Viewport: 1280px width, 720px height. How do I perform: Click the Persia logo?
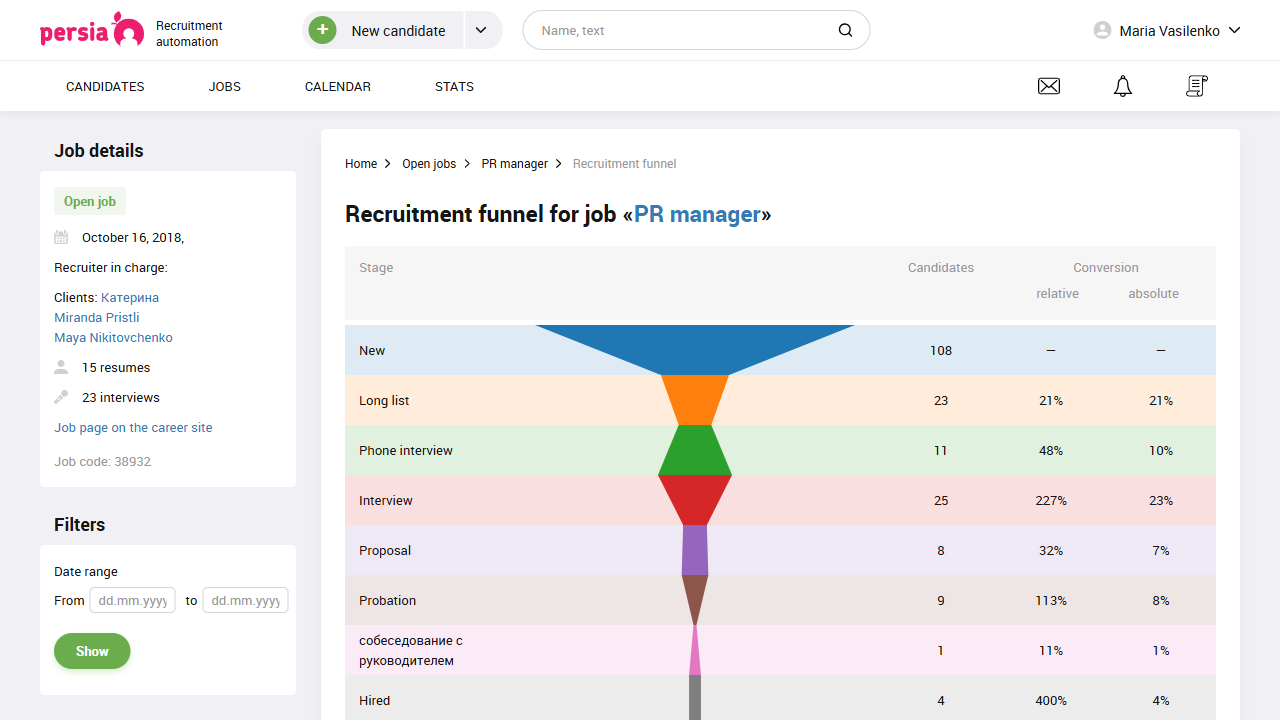point(92,30)
